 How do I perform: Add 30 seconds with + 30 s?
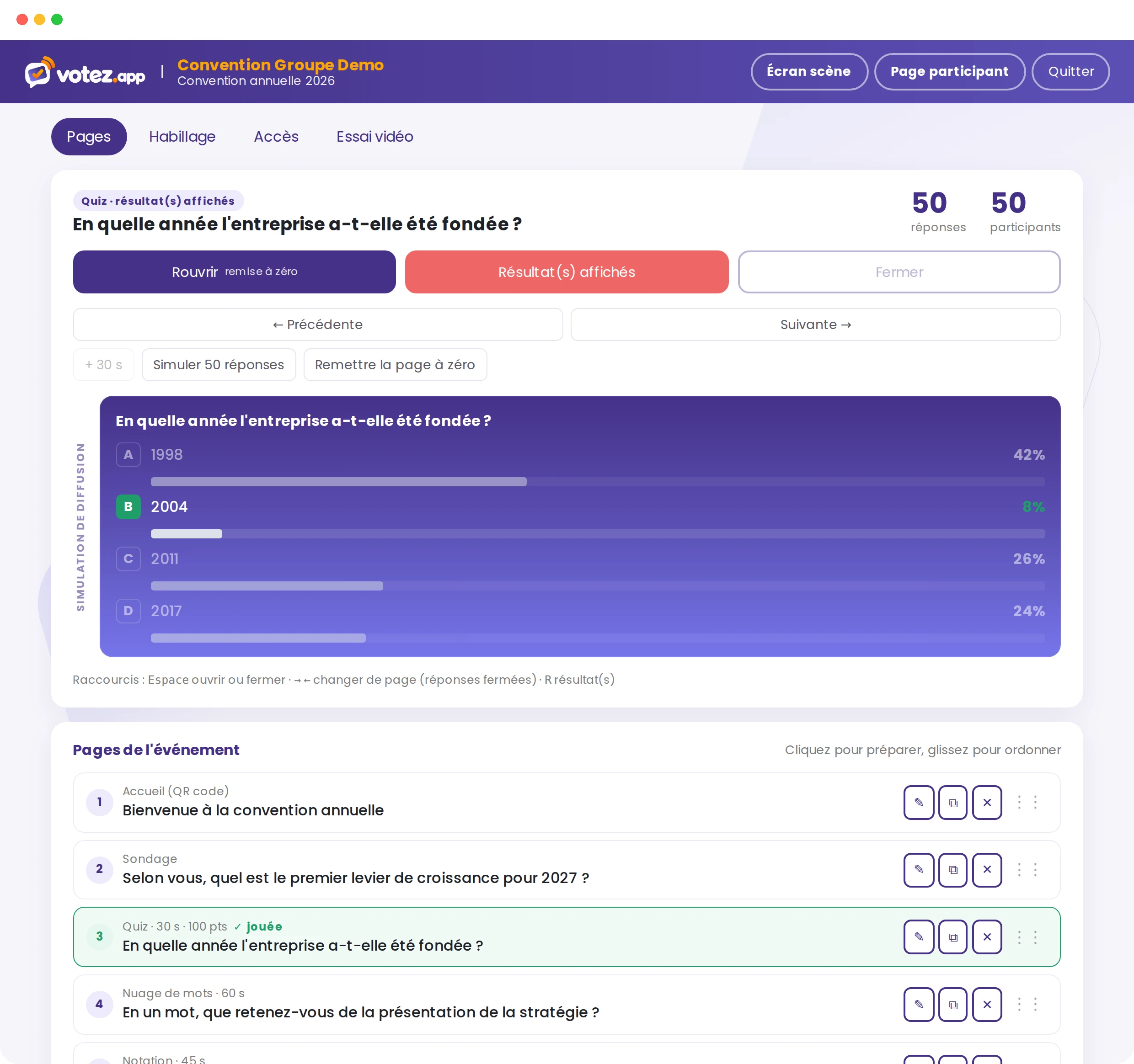tap(104, 364)
